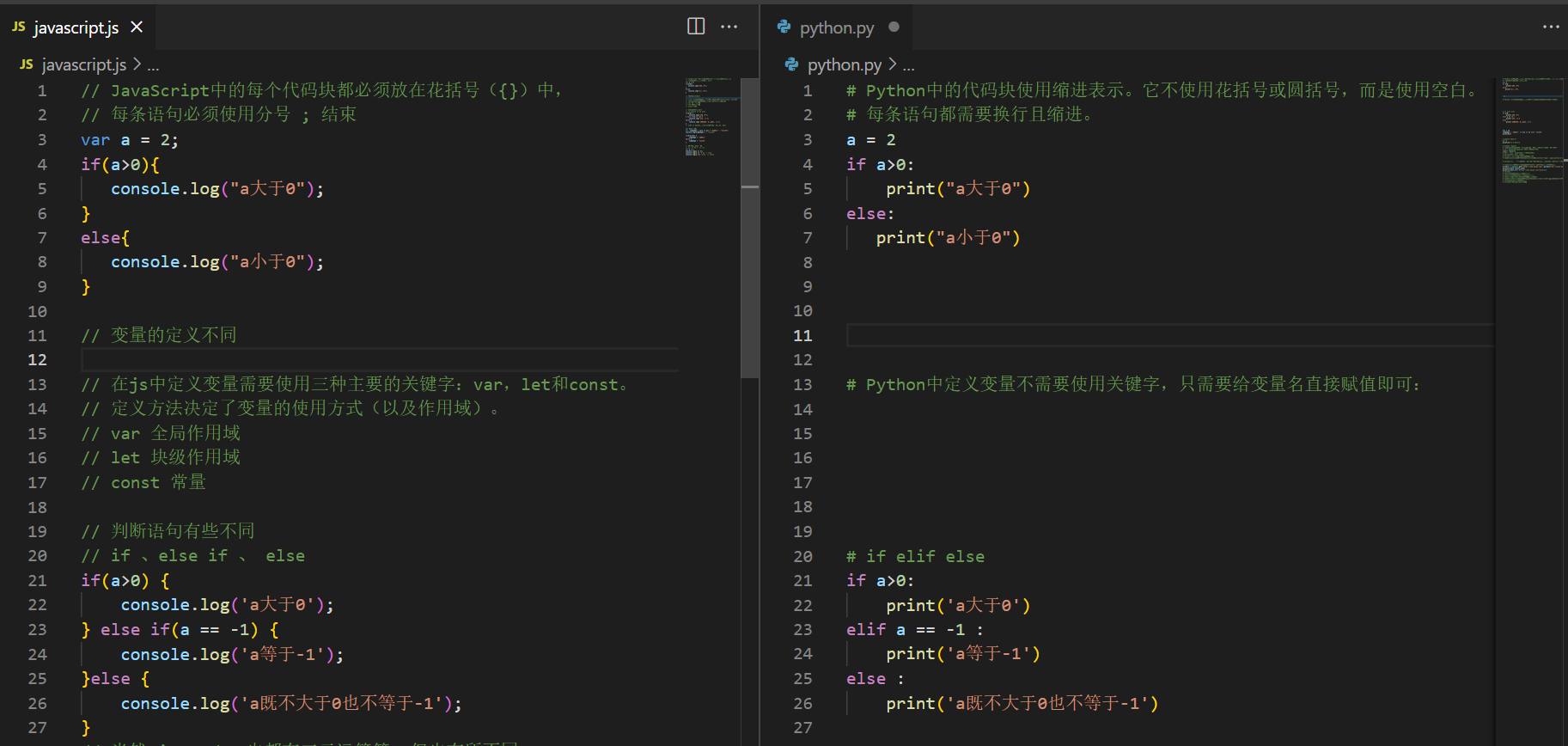Click the unsaved dot on python.py tab
Screen dimensions: 1568x746
[x=894, y=28]
